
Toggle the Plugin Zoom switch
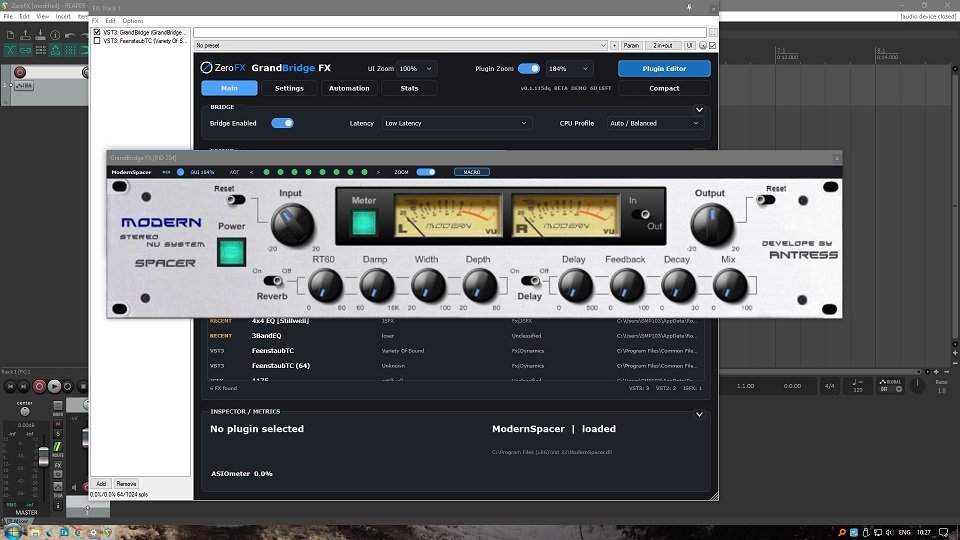point(529,69)
